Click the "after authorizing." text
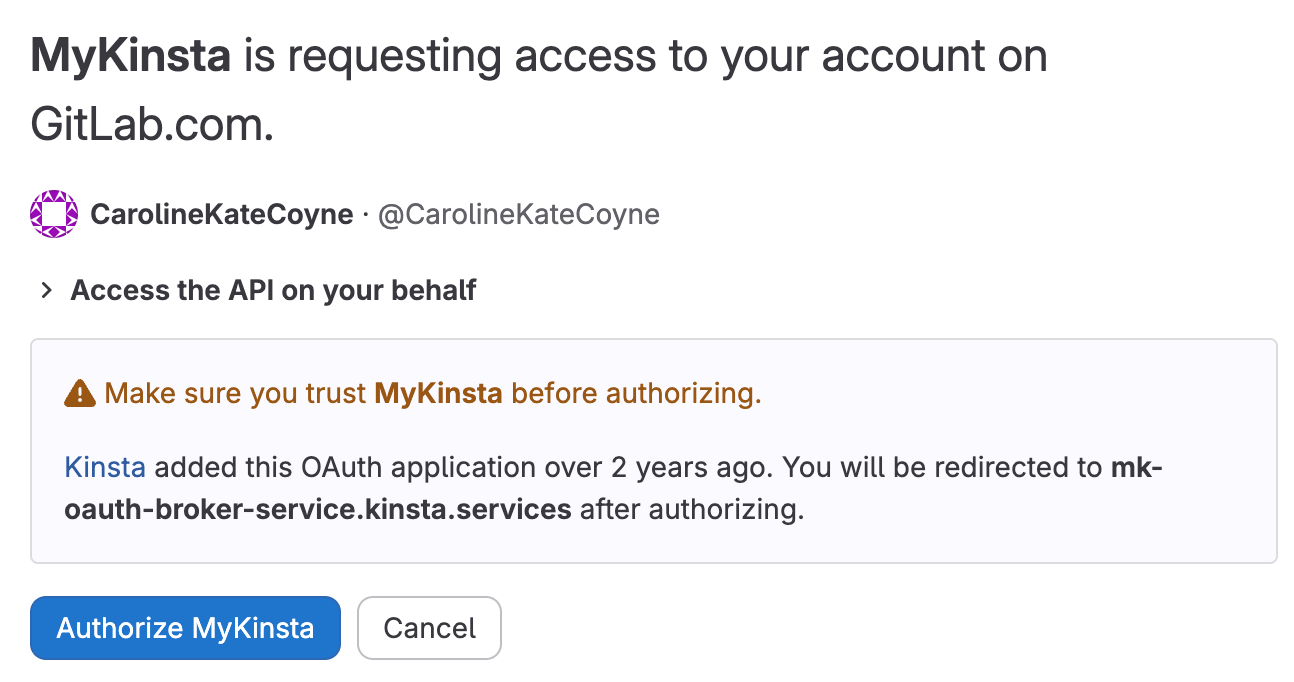The width and height of the screenshot is (1294, 682). click(692, 510)
